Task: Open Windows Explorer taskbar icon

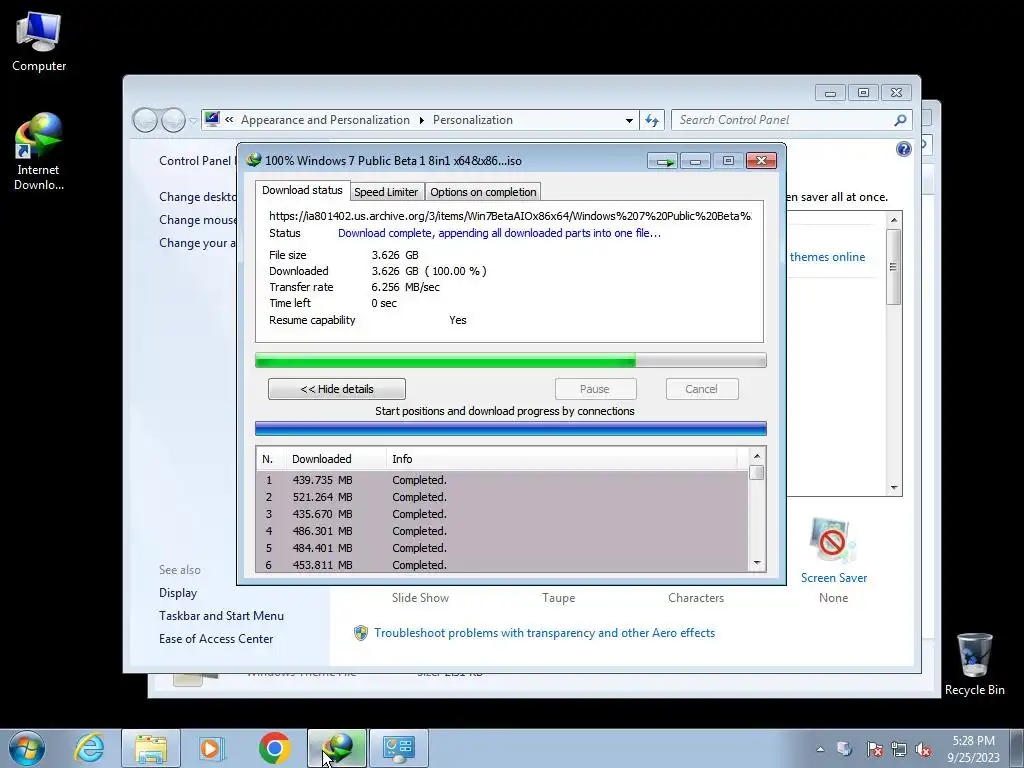Action: 151,748
